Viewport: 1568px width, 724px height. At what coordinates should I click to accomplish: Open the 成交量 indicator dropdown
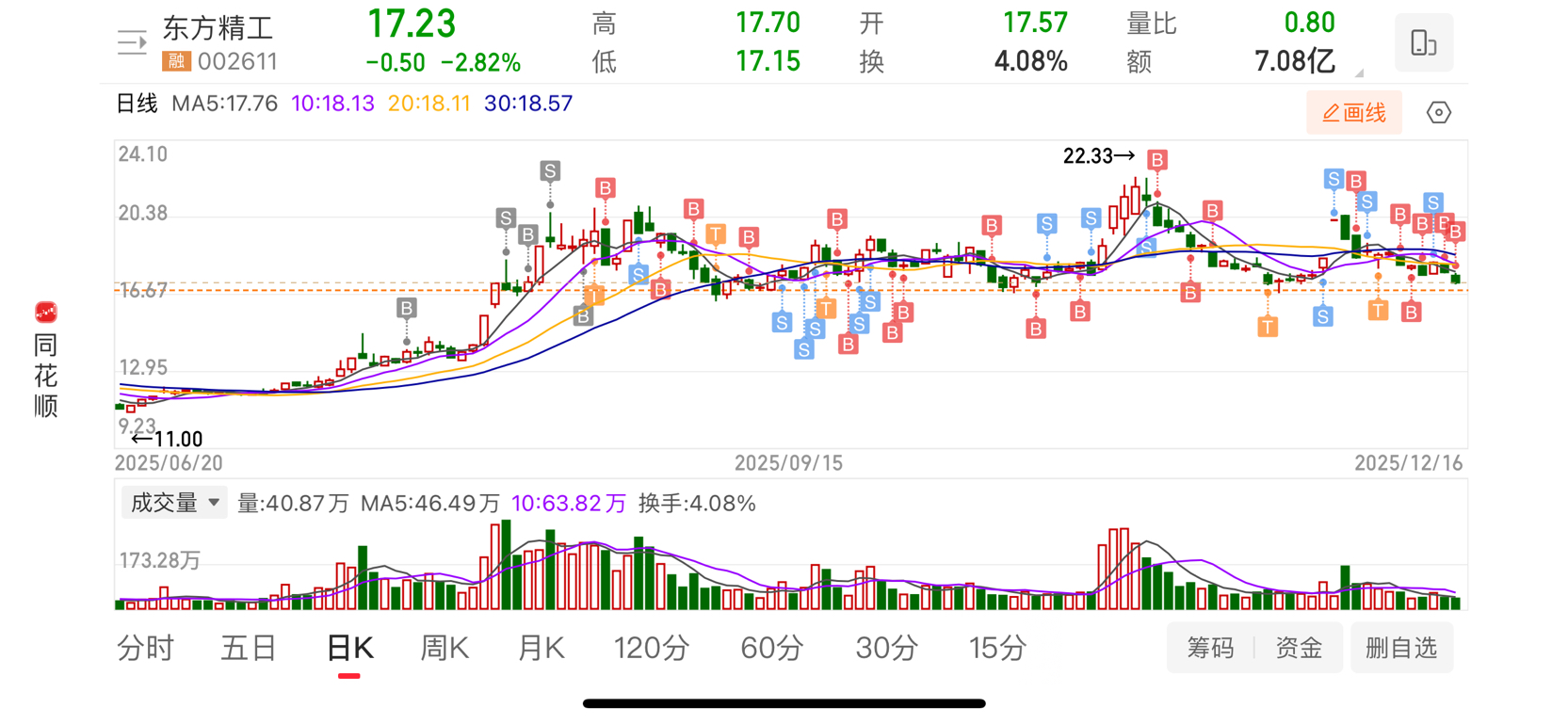pos(174,503)
